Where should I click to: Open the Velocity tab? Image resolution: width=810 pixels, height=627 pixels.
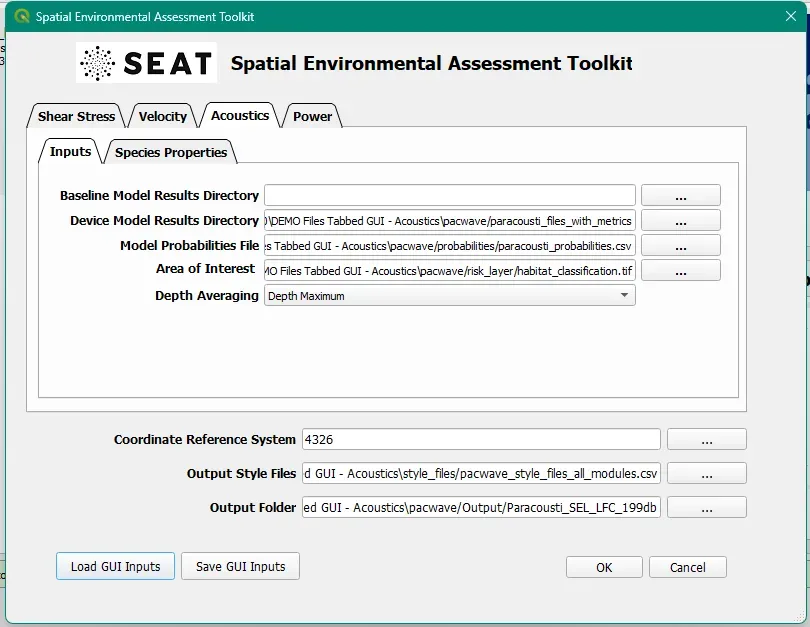163,116
